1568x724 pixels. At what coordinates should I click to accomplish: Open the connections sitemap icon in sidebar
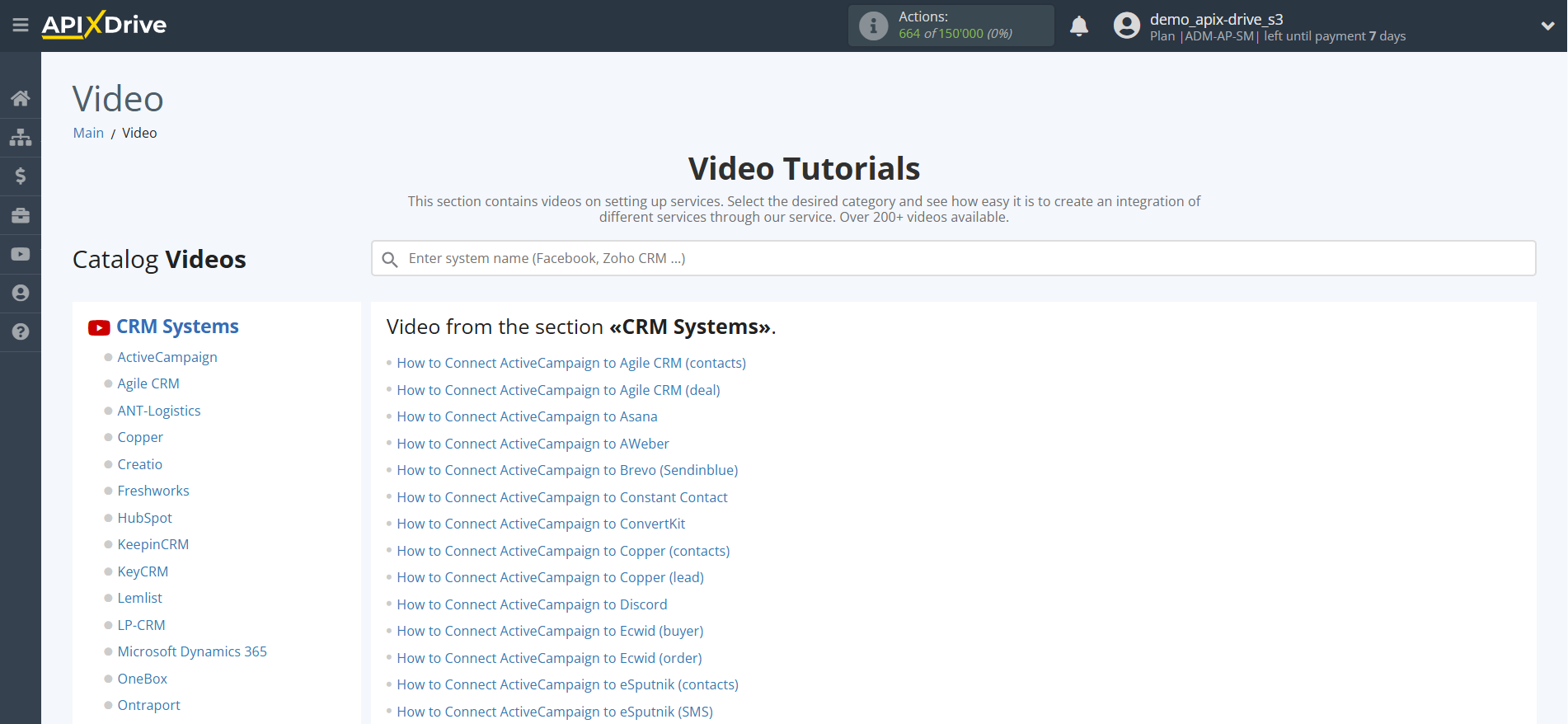click(x=21, y=137)
